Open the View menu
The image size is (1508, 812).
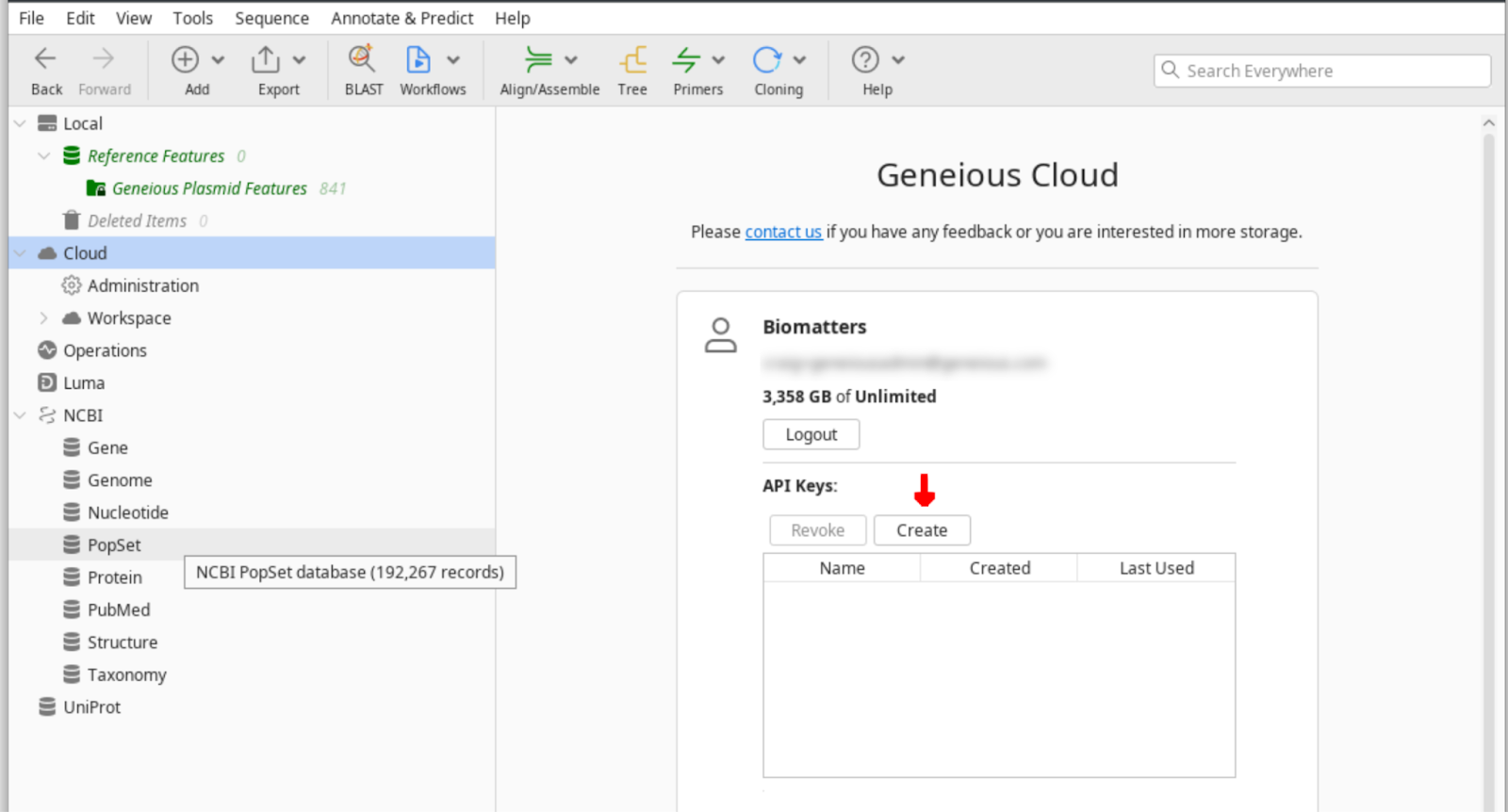[134, 18]
